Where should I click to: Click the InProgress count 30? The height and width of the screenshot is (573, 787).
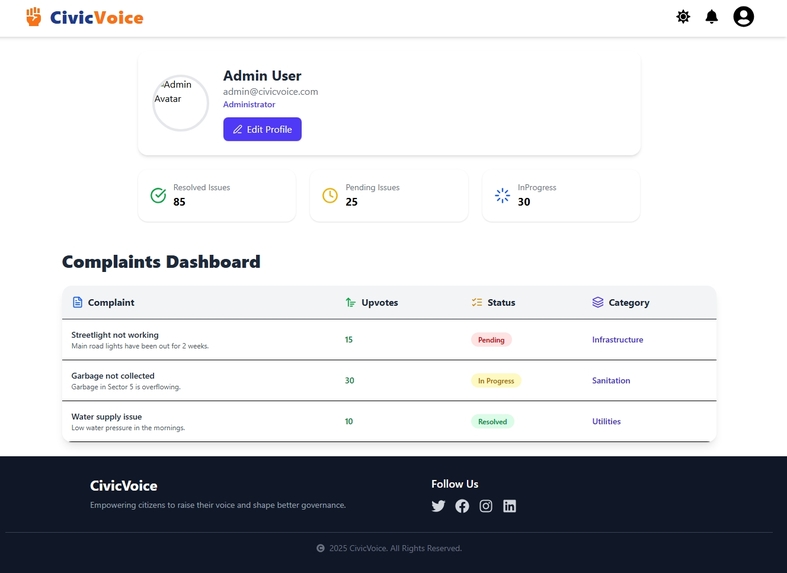[524, 202]
